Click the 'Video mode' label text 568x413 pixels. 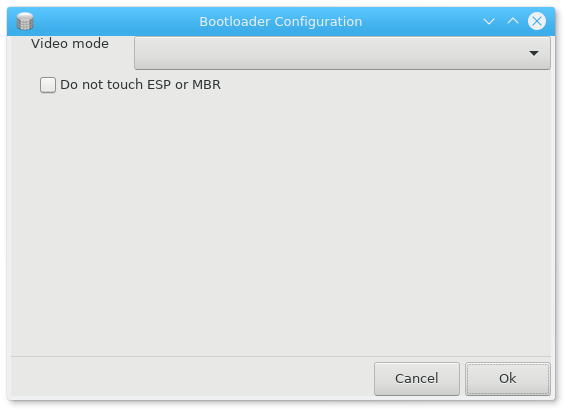click(x=70, y=44)
